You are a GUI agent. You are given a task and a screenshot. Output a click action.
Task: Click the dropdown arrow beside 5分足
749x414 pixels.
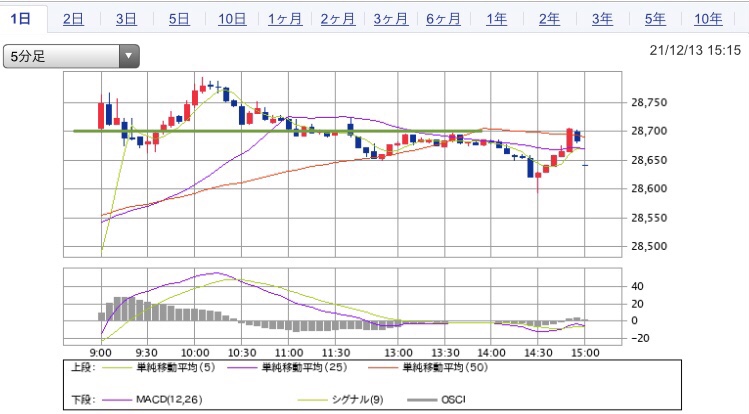(x=128, y=56)
